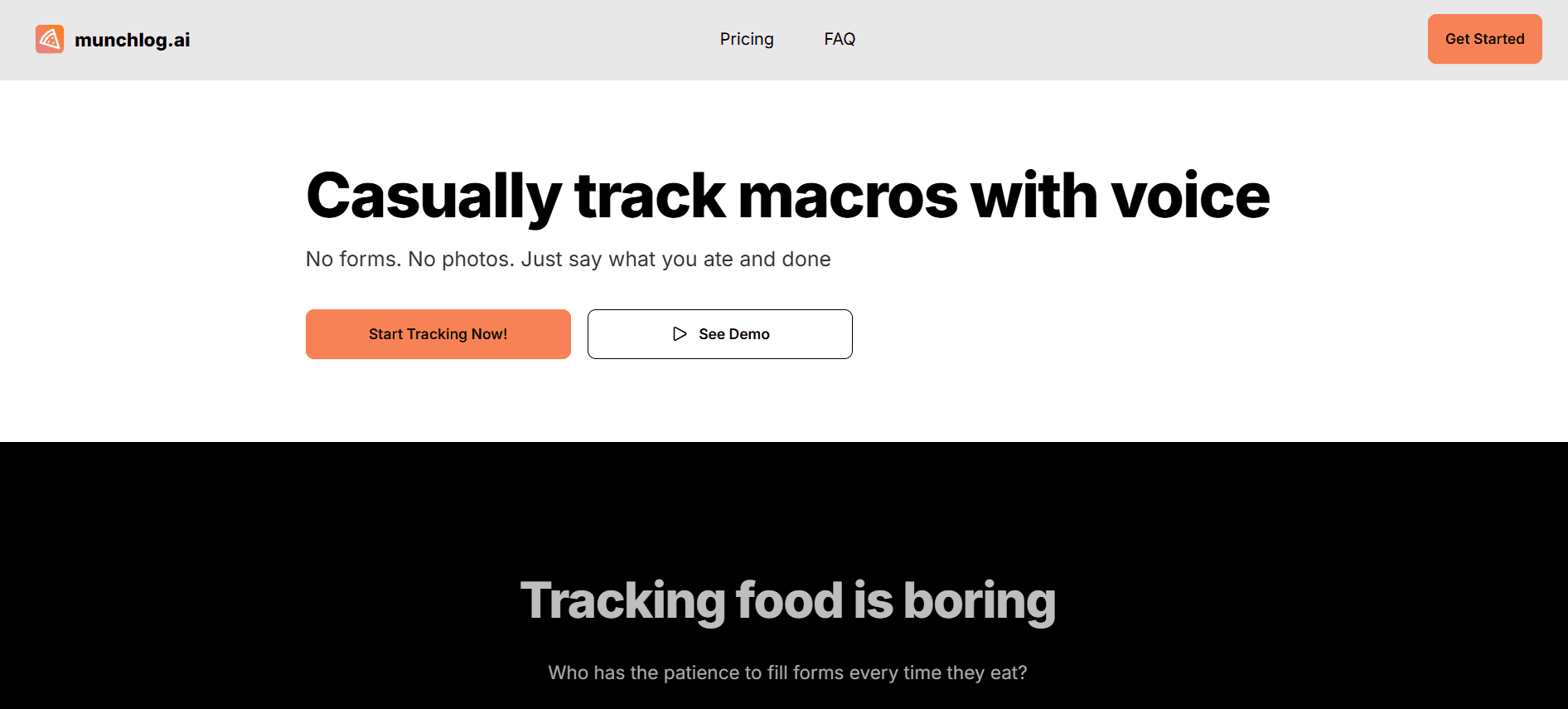The height and width of the screenshot is (709, 1568).
Task: Click "No forms." in the tagline
Action: [x=353, y=259]
